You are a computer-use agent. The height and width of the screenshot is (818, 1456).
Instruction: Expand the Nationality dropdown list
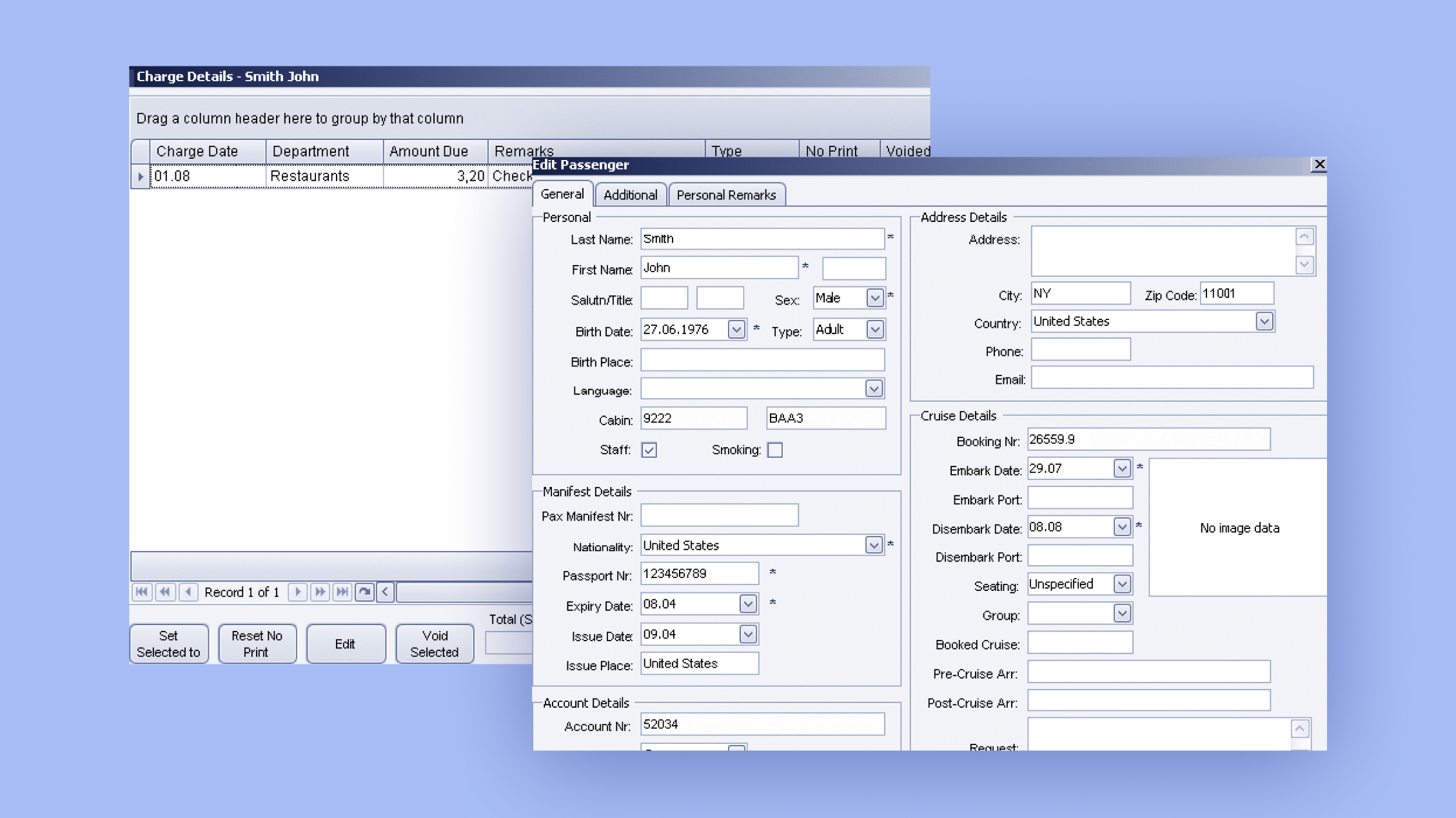click(873, 545)
